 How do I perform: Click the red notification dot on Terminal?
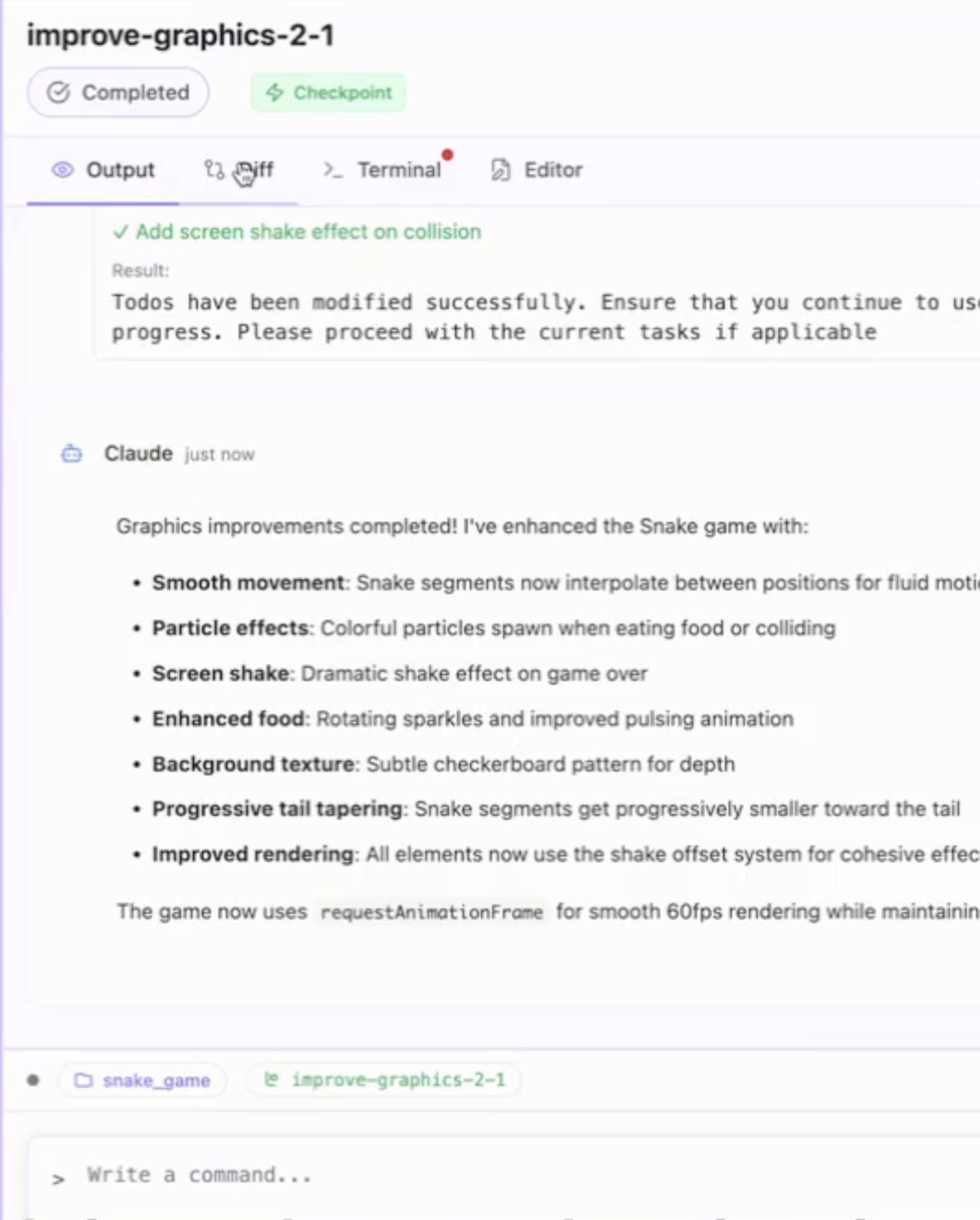tap(448, 154)
